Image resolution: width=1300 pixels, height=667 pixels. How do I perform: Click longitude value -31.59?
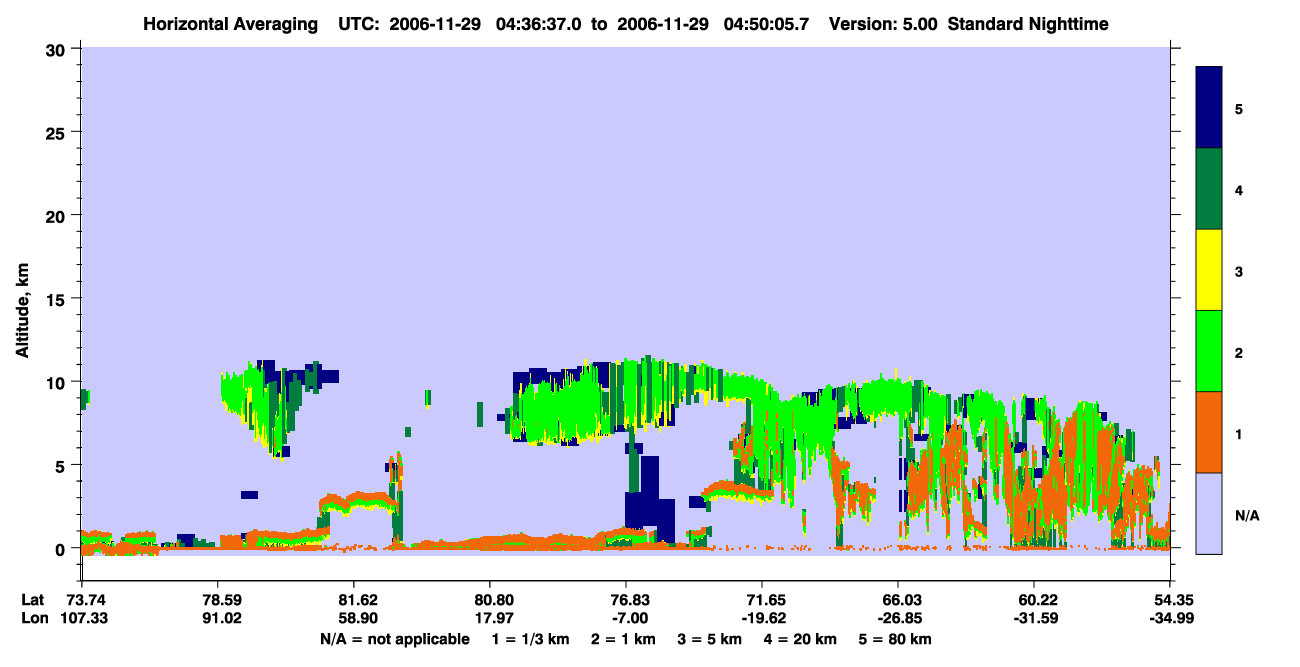1034,618
